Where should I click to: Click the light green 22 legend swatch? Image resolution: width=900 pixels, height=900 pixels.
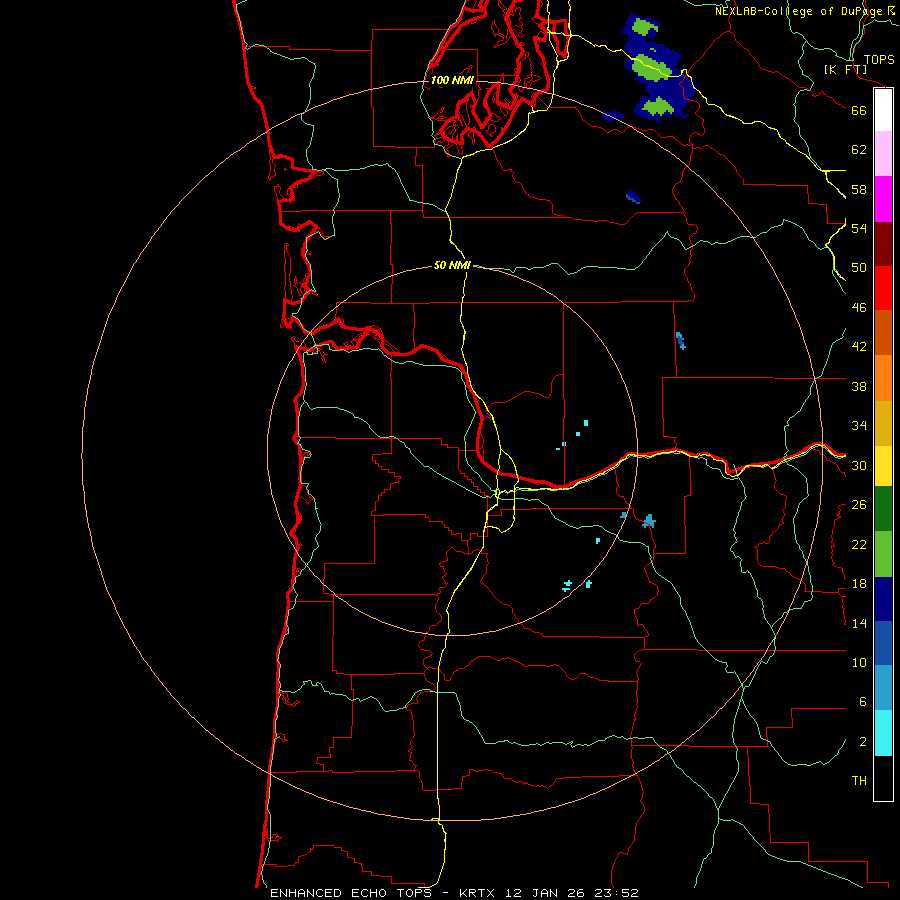click(883, 554)
